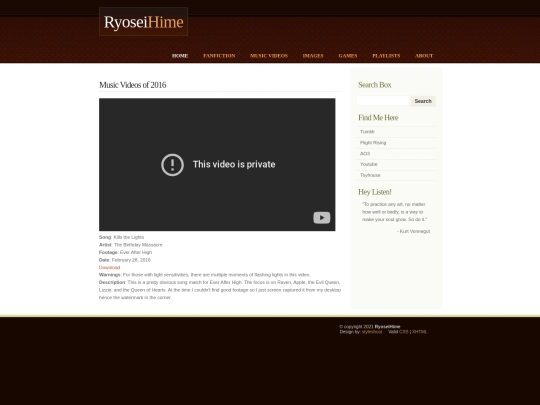Click the 'This video is private' message
The height and width of the screenshot is (405, 540).
[x=234, y=164]
